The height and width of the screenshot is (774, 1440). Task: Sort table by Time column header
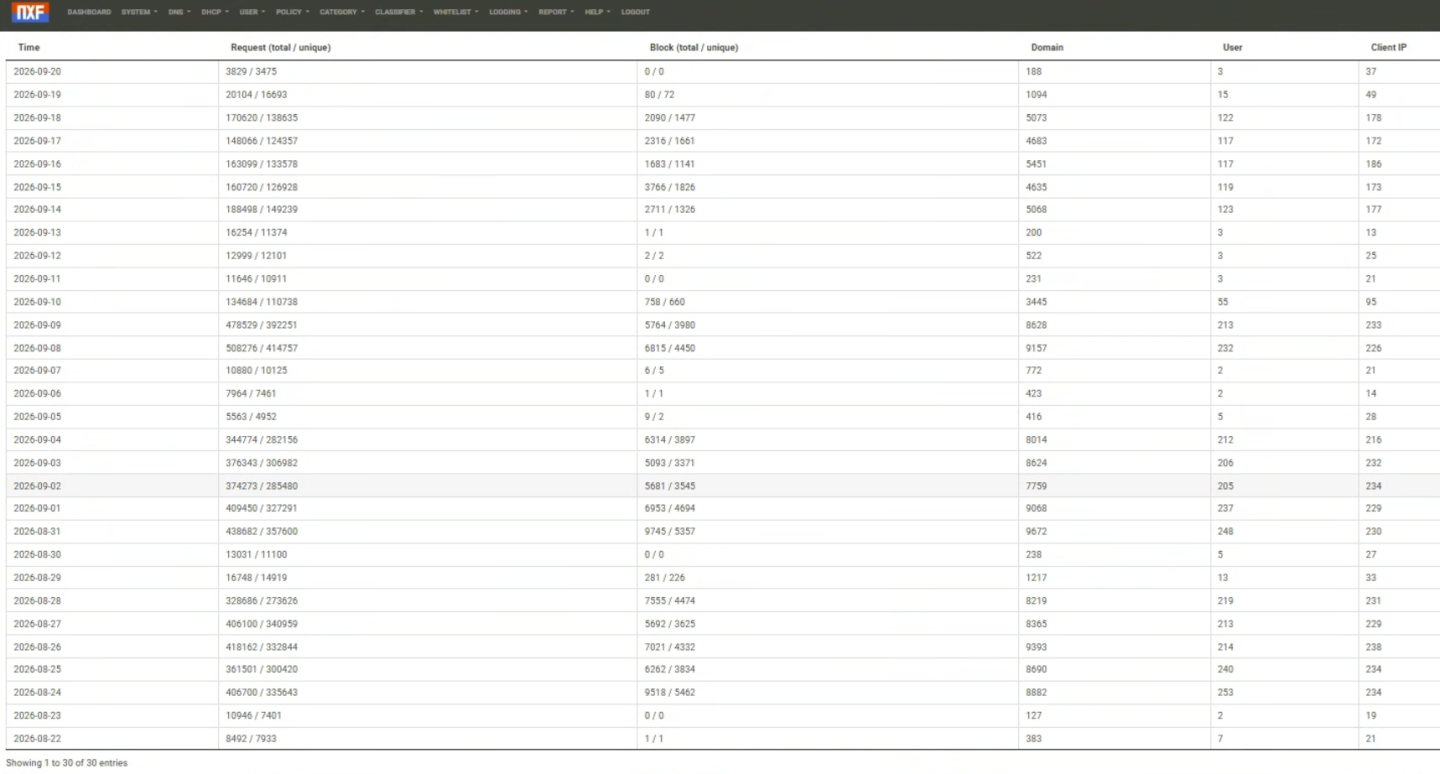pos(29,47)
